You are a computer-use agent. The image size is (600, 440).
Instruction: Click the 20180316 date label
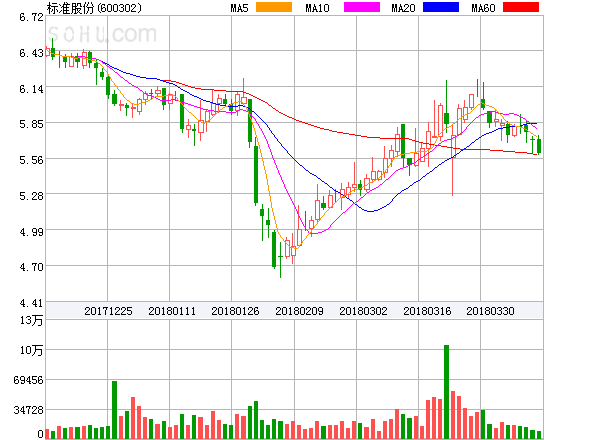pos(427,311)
